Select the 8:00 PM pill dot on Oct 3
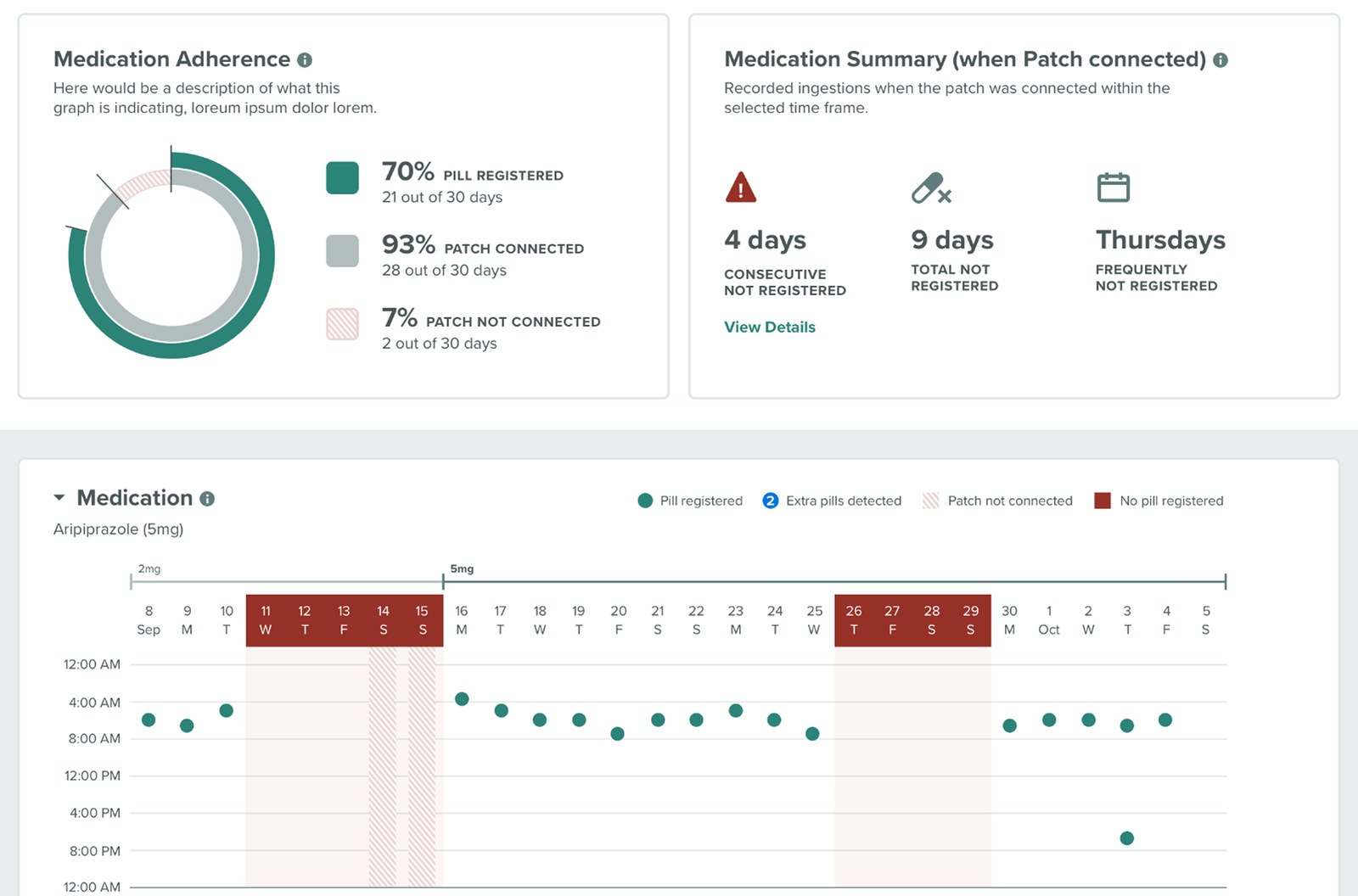Viewport: 1358px width, 896px height. (1127, 838)
